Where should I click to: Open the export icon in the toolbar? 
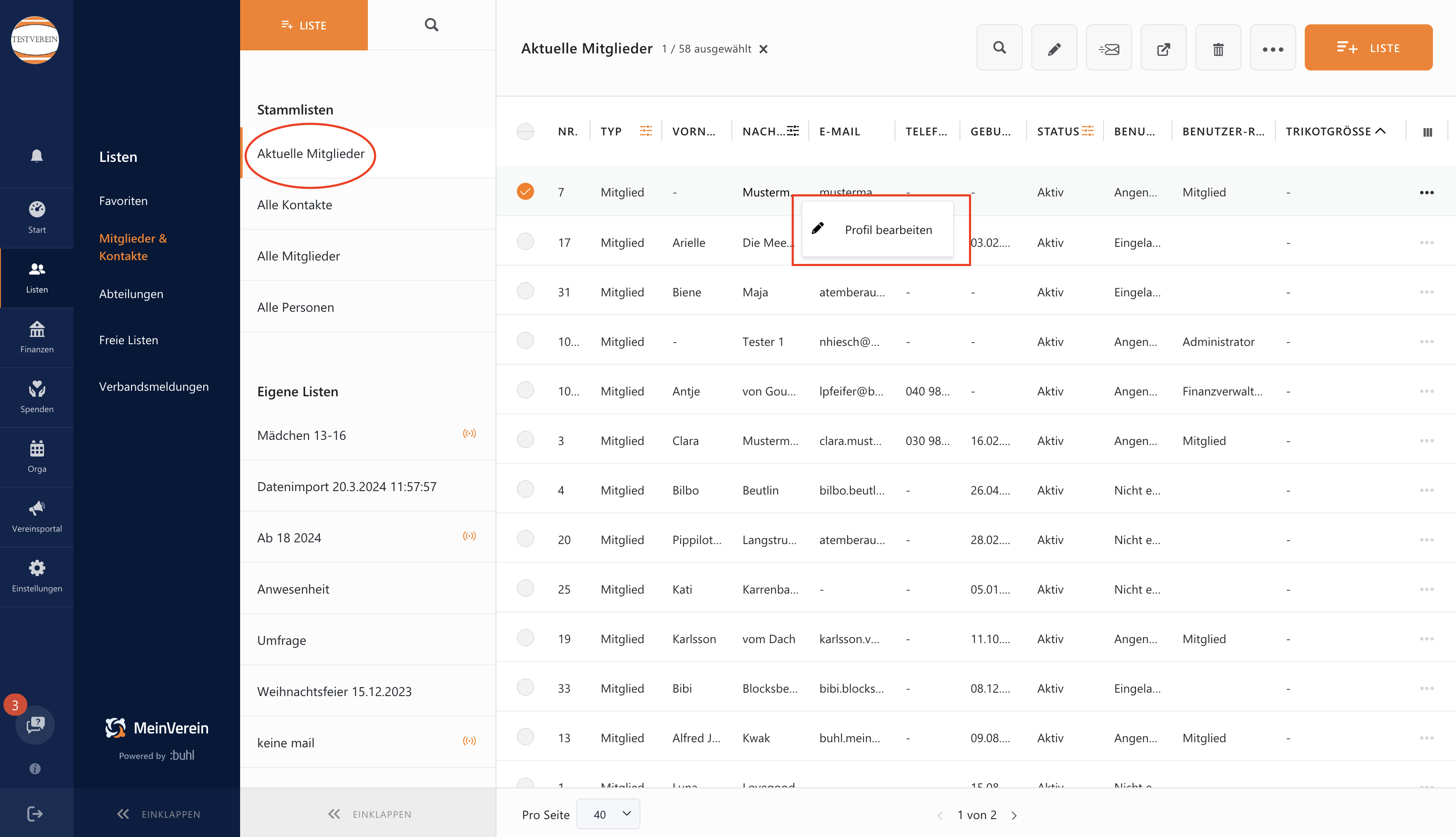[x=1163, y=47]
